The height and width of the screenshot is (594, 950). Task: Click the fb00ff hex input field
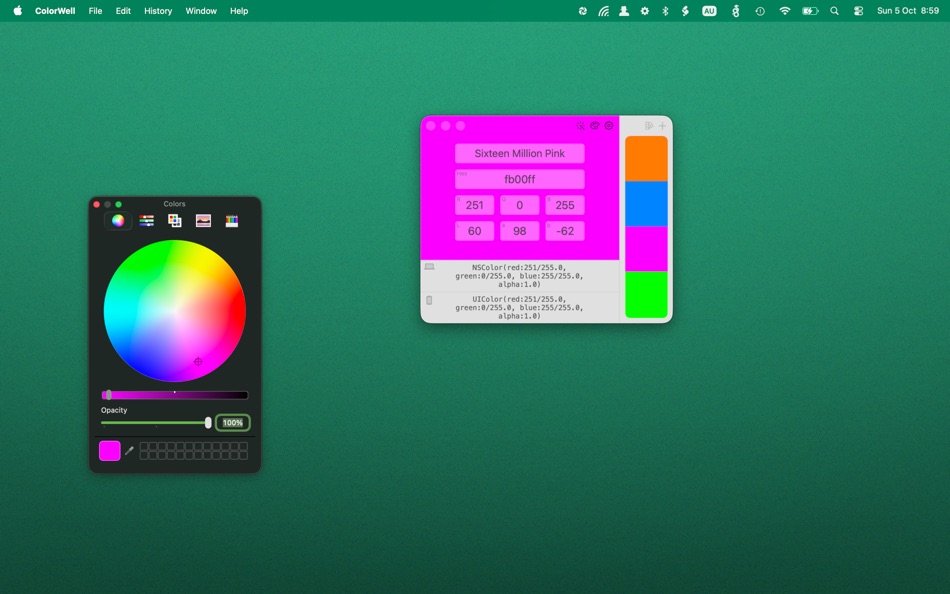(x=520, y=179)
